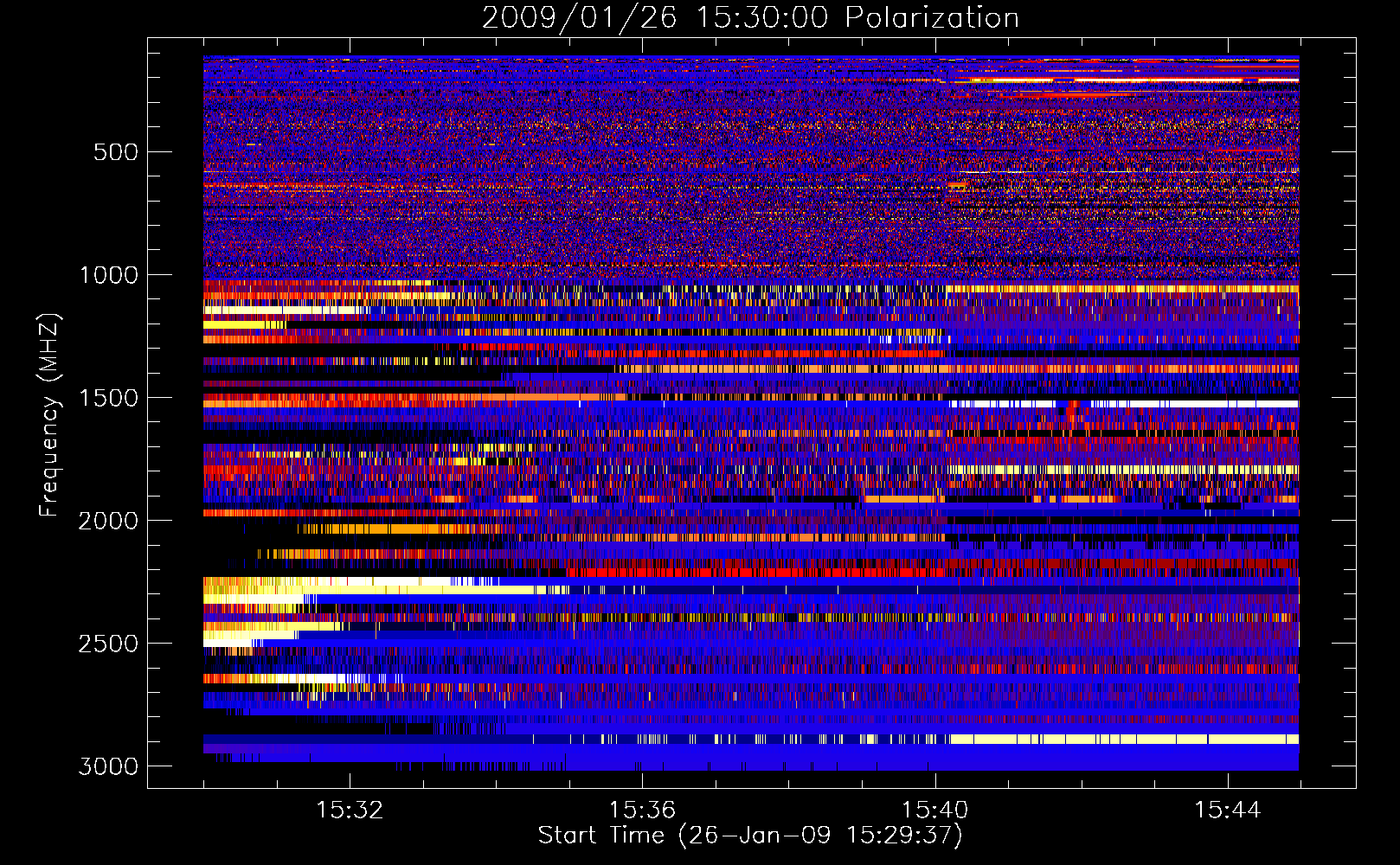Click the 3000 frequency tick label
Image resolution: width=1400 pixels, height=865 pixels.
coord(108,766)
